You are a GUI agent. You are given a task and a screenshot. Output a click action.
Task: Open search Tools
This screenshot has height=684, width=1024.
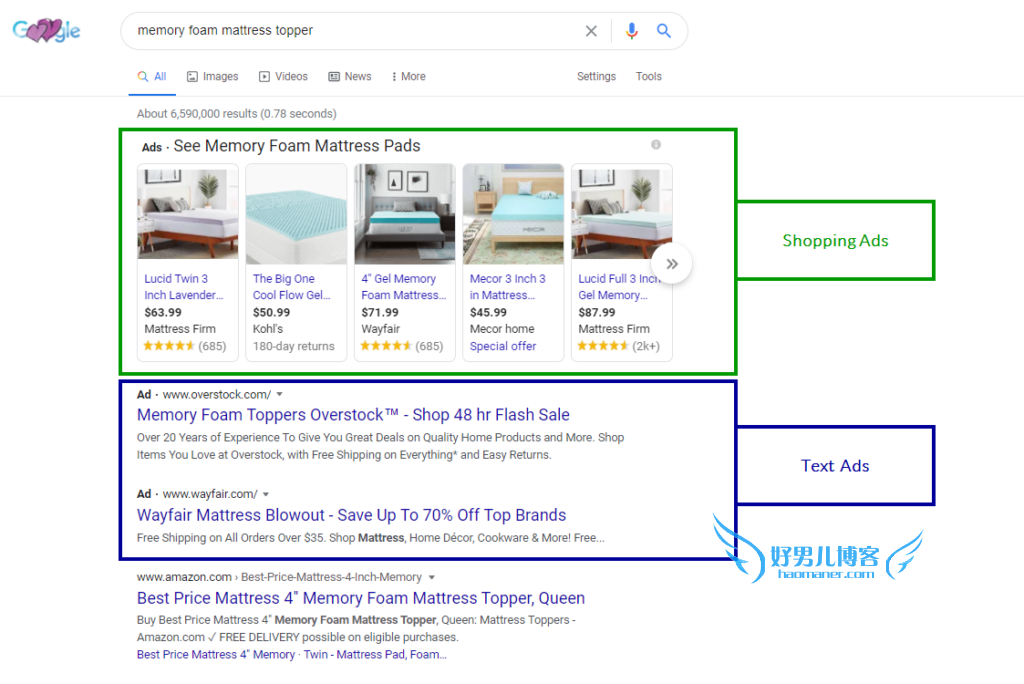click(648, 76)
